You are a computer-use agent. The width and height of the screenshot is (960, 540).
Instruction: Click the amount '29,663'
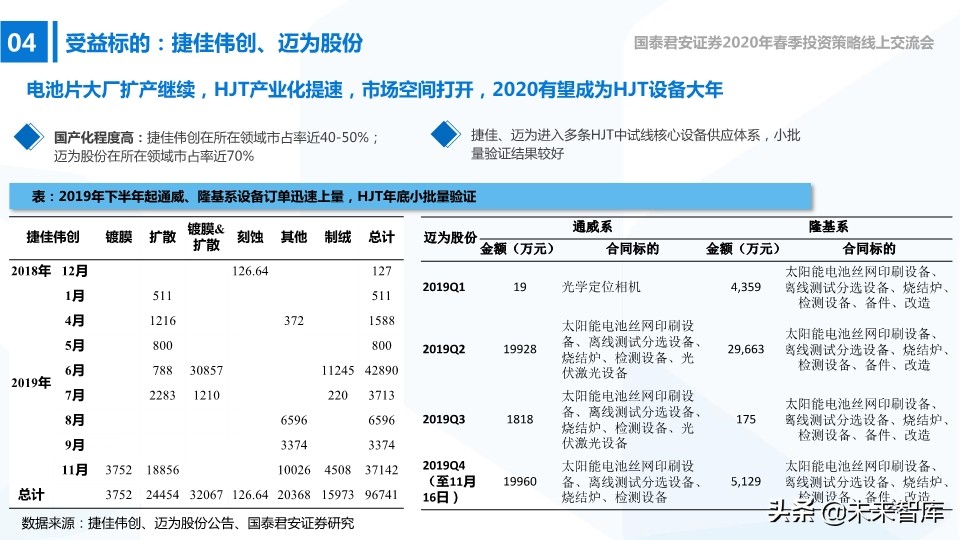tap(746, 349)
